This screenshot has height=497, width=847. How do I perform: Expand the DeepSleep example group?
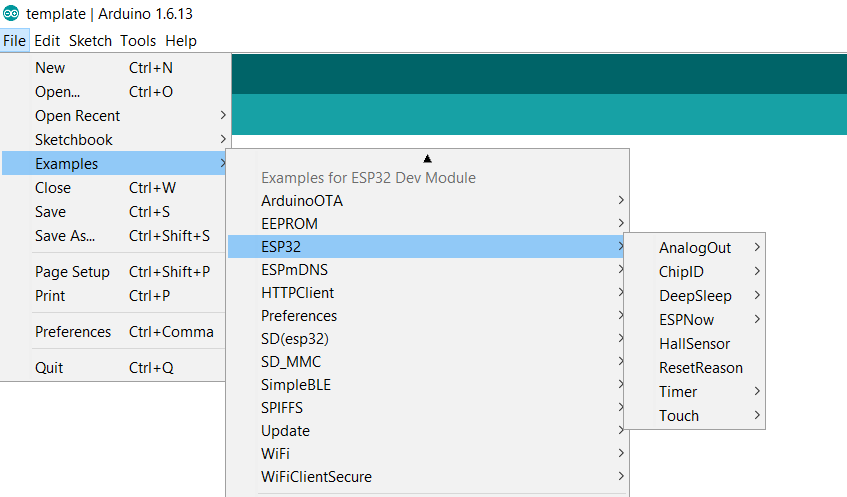pos(695,296)
